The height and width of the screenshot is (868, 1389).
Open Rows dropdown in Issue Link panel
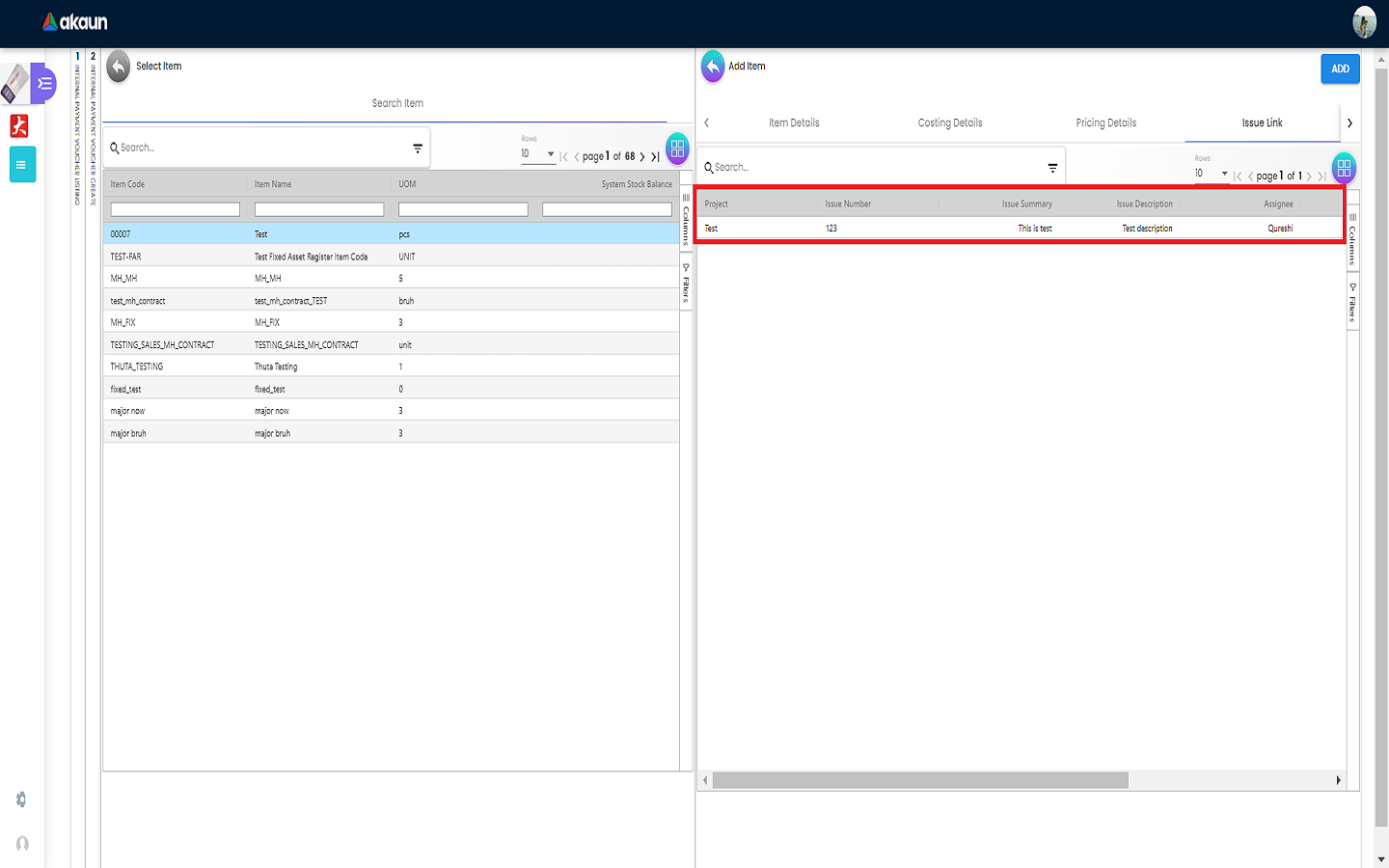pyautogui.click(x=1212, y=174)
